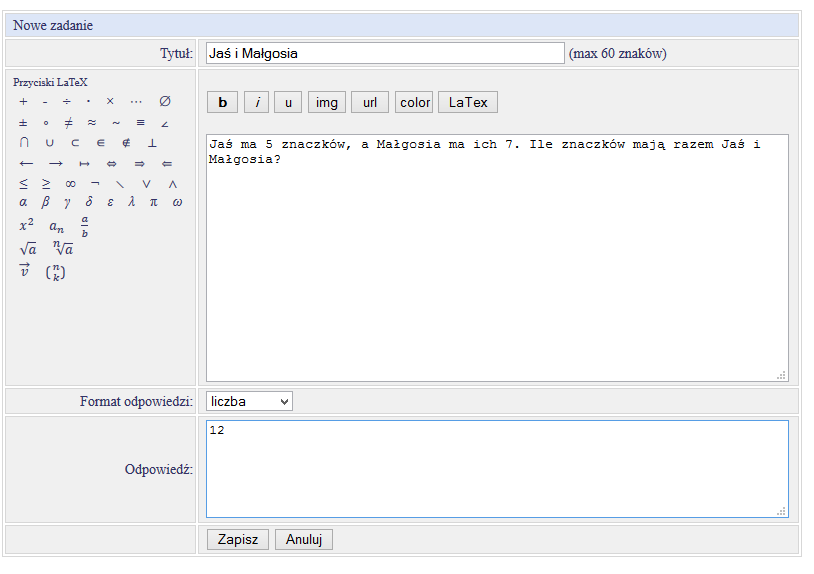Insert the square root of a symbol

coord(28,248)
